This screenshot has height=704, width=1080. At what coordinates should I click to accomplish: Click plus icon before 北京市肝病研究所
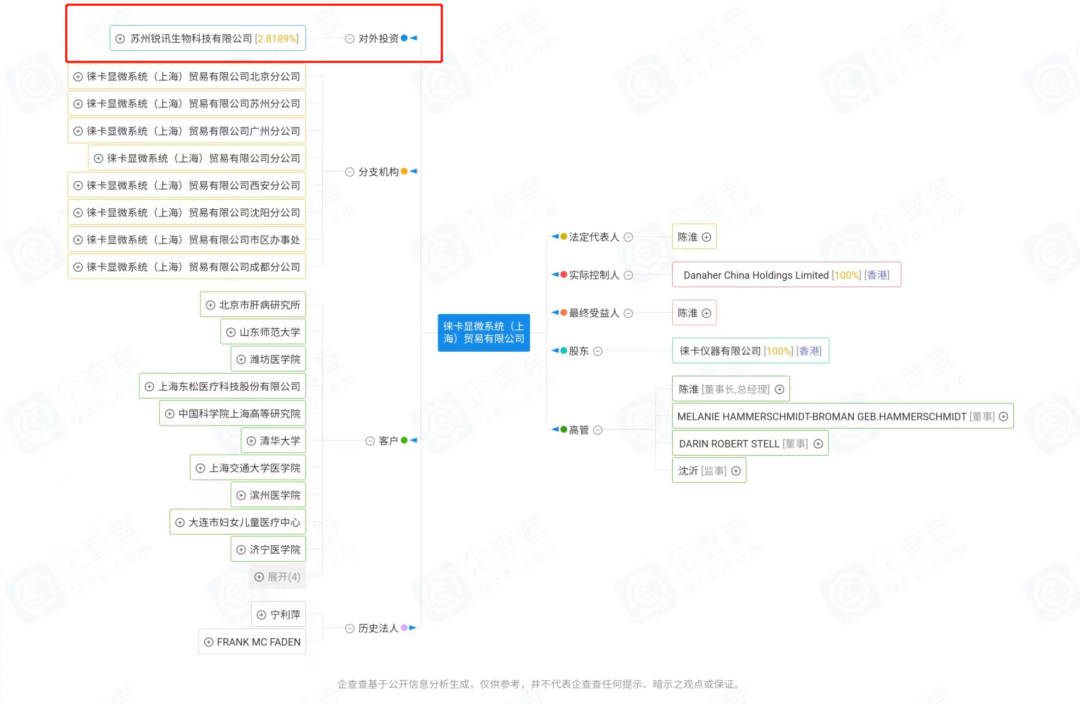(x=210, y=305)
